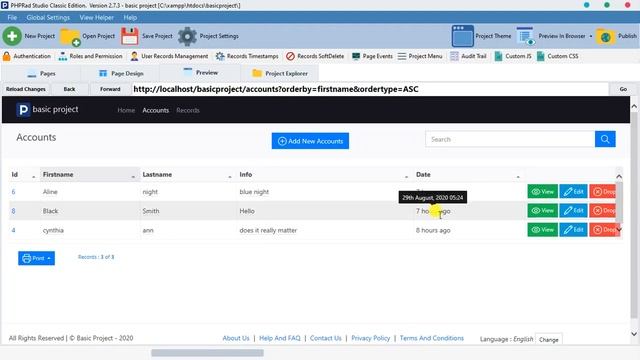The image size is (640, 360).
Task: Sort by the Info column header
Action: click(x=324, y=175)
